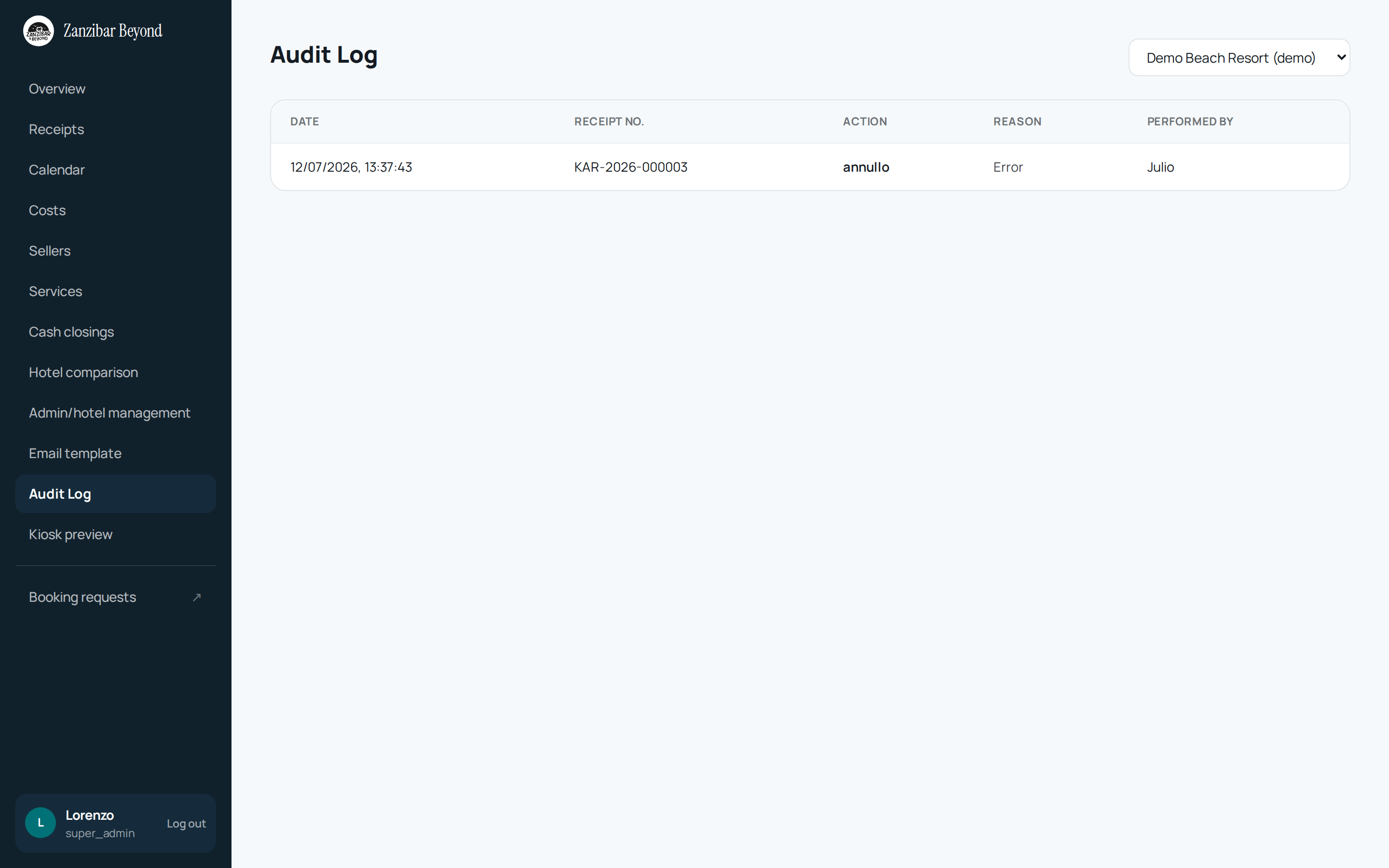Open the Demo Beach Resort hotel dropdown
Screen dimensions: 1389x868
(x=1239, y=57)
